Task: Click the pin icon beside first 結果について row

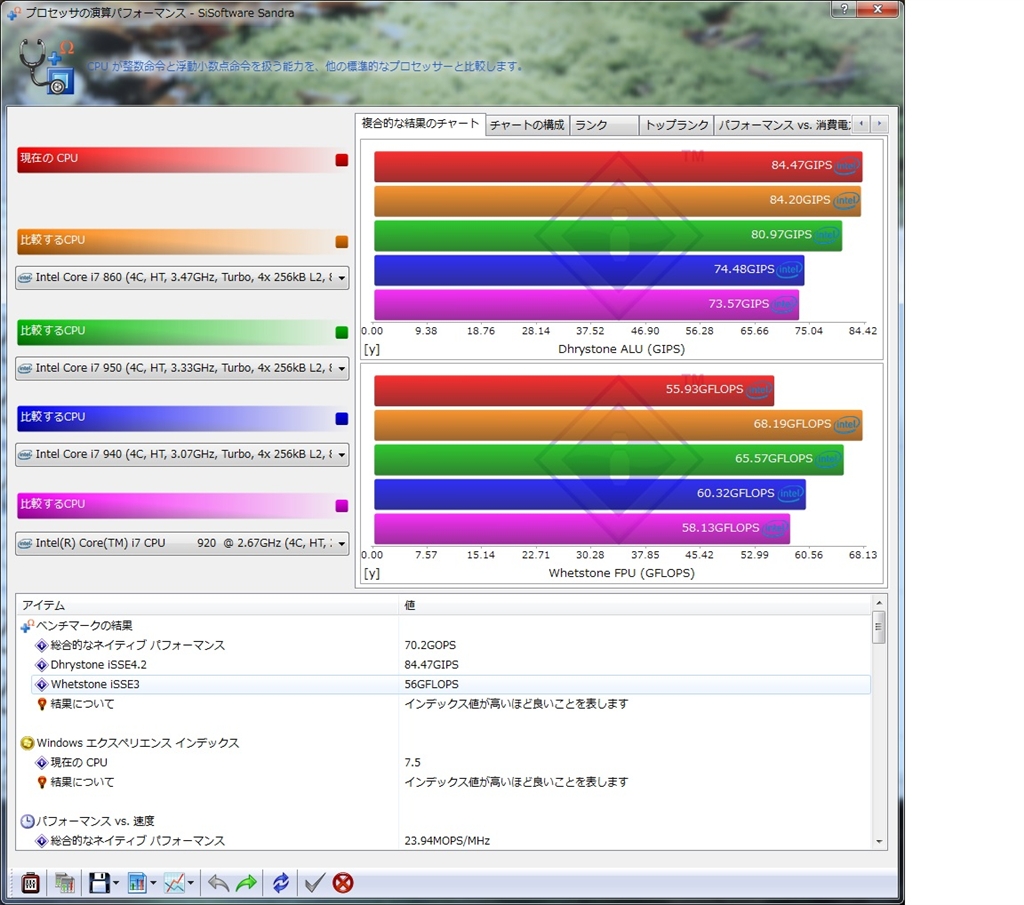Action: (x=42, y=704)
